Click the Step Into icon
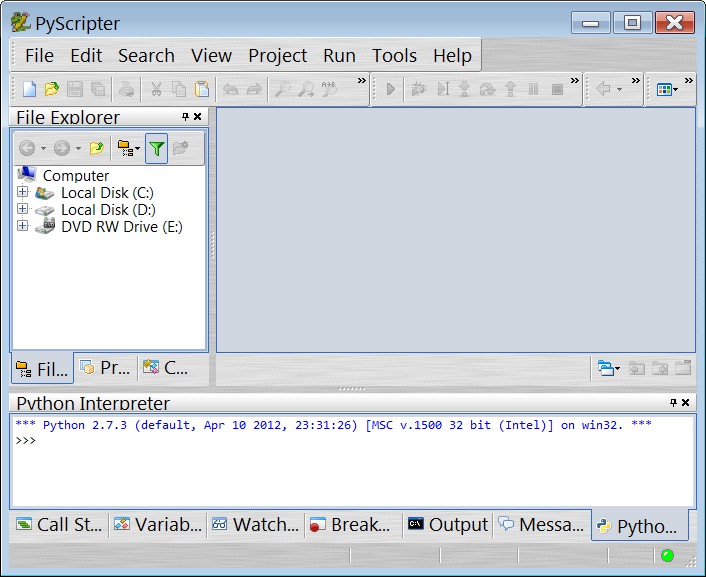706x577 pixels. click(x=464, y=89)
